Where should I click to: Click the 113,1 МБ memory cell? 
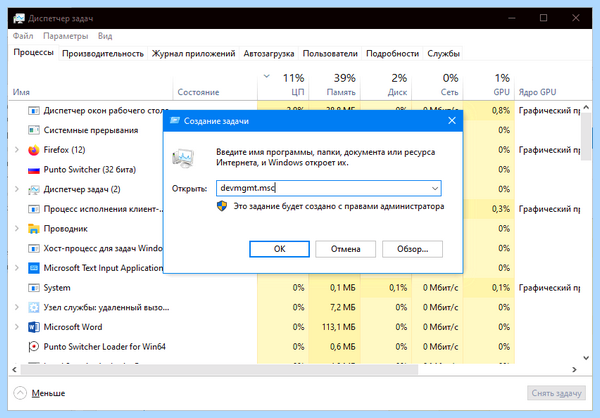[x=334, y=327]
